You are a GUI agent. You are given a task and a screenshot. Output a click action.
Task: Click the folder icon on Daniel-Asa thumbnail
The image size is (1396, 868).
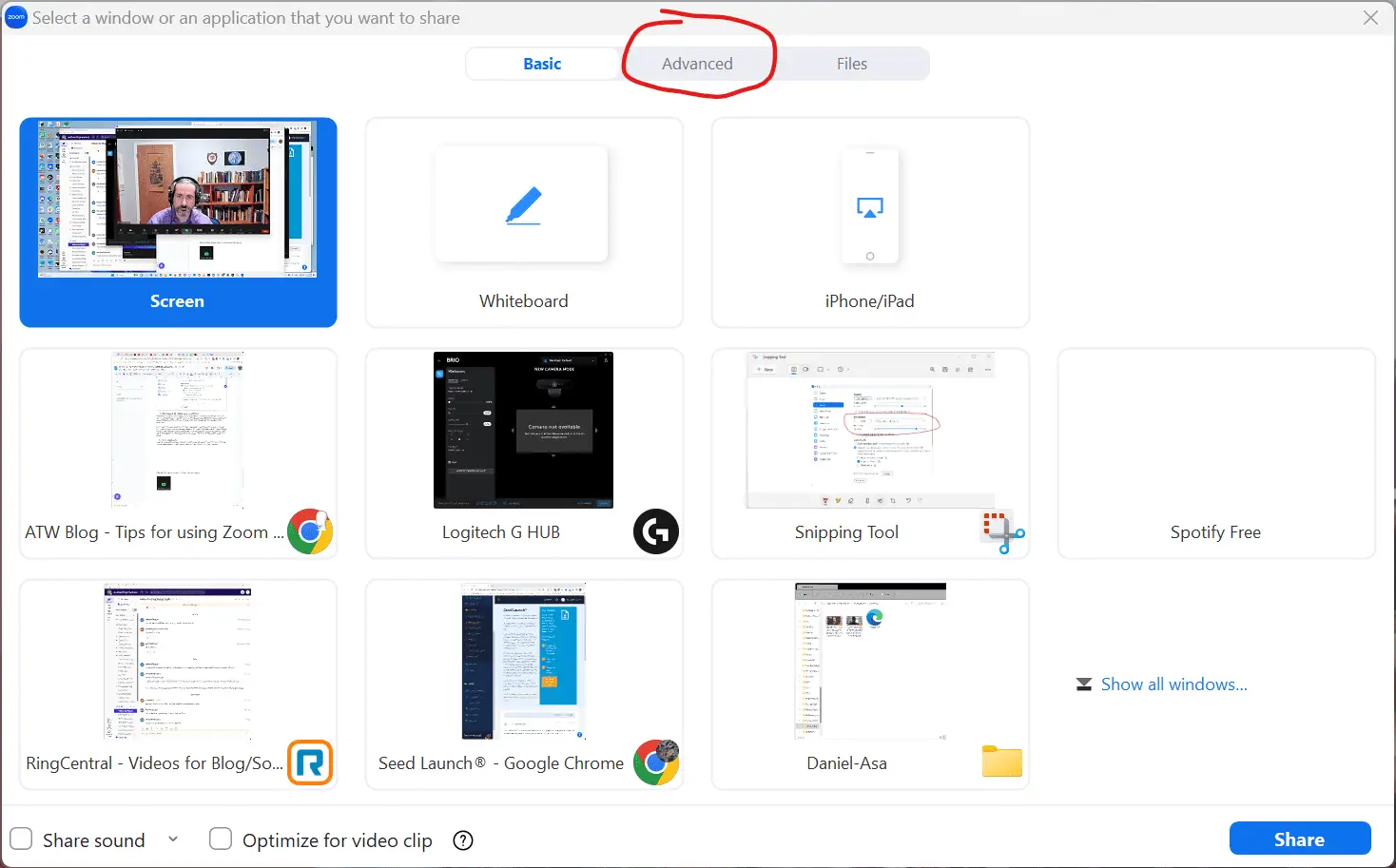(1001, 762)
